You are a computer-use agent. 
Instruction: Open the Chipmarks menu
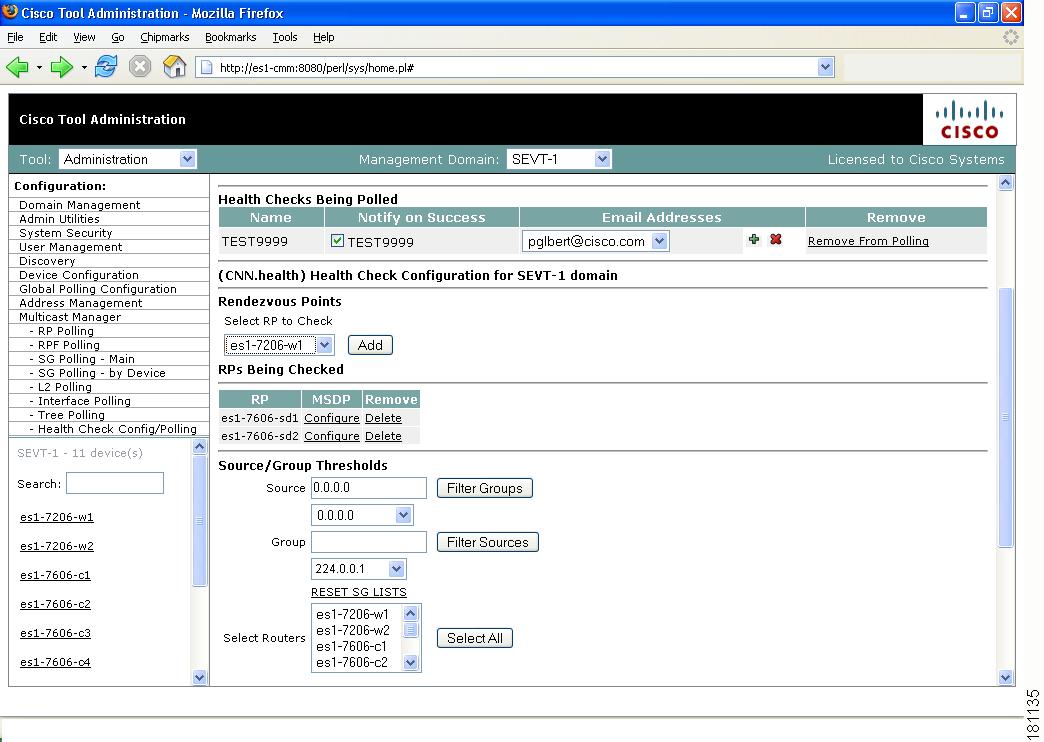164,37
